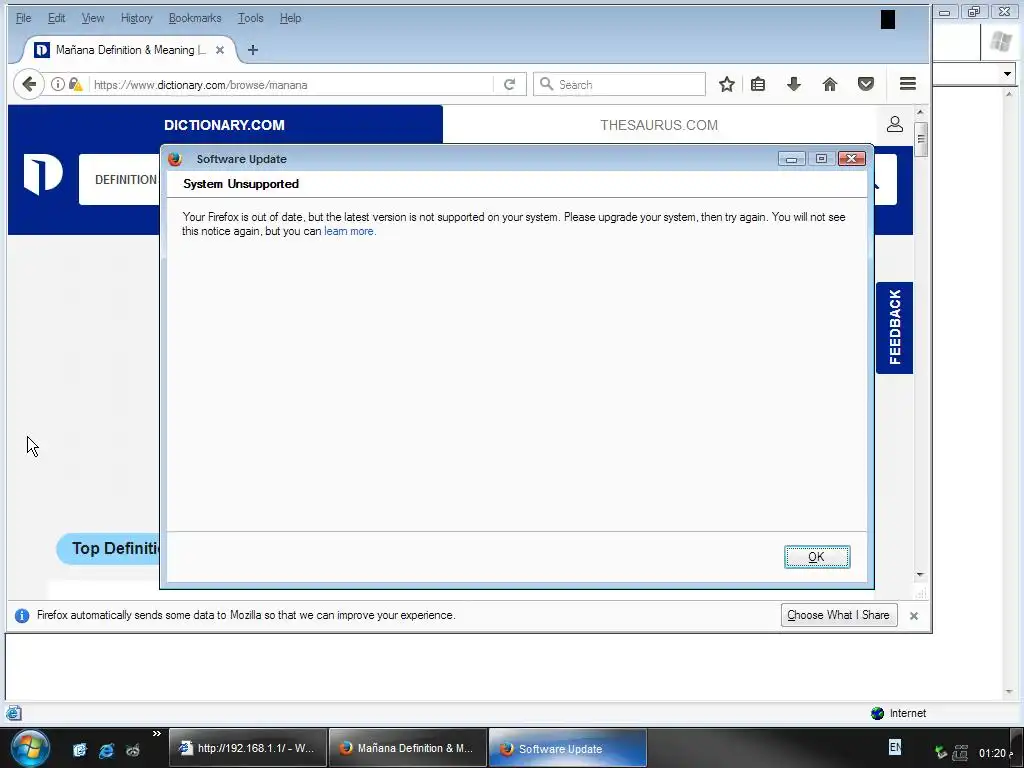1024x768 pixels.
Task: Bookmark this page with the star icon
Action: 727,84
